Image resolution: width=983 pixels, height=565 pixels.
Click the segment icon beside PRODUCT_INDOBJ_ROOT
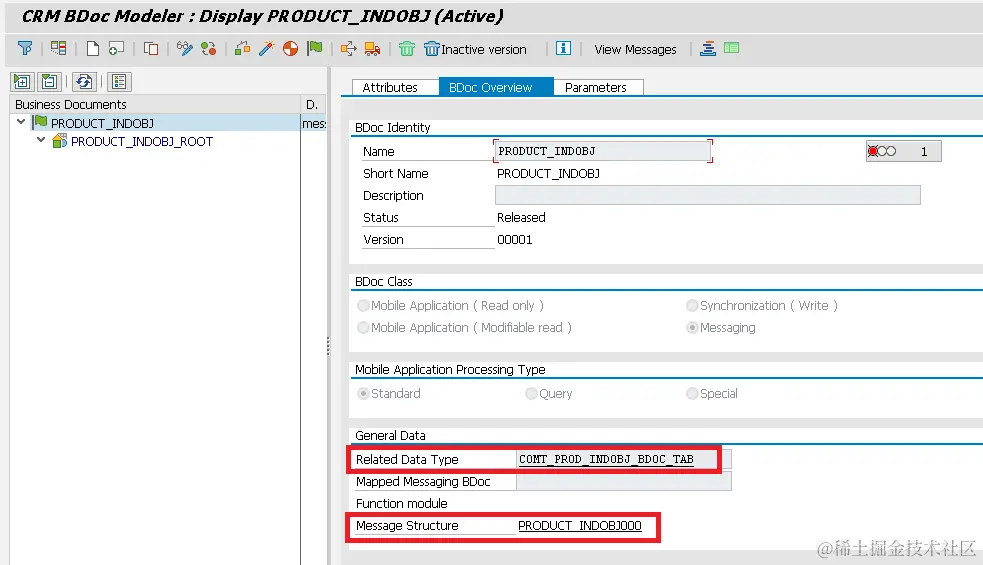(x=60, y=141)
